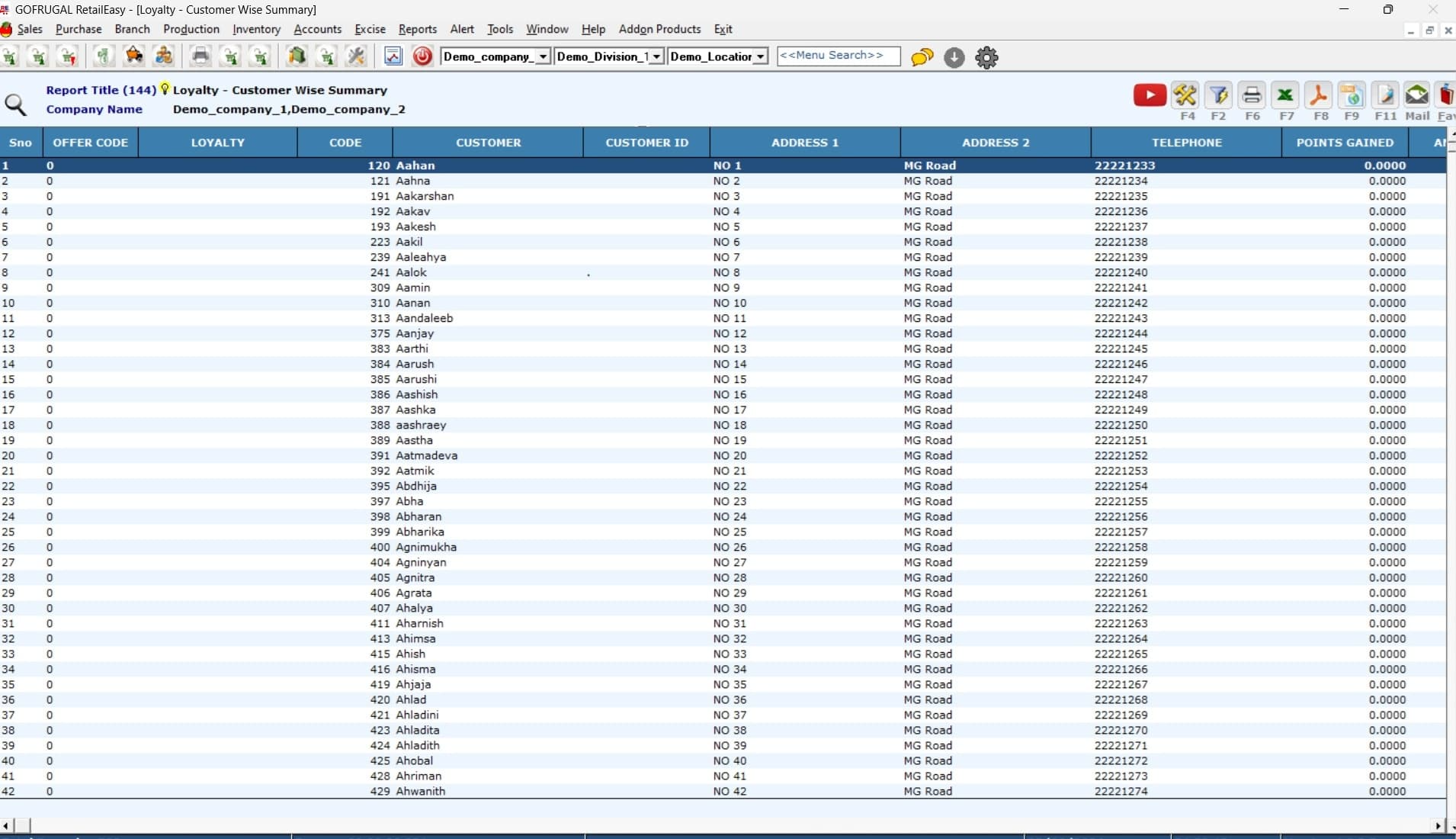The height and width of the screenshot is (839, 1456).
Task: Open the Reports menu
Action: (x=418, y=29)
